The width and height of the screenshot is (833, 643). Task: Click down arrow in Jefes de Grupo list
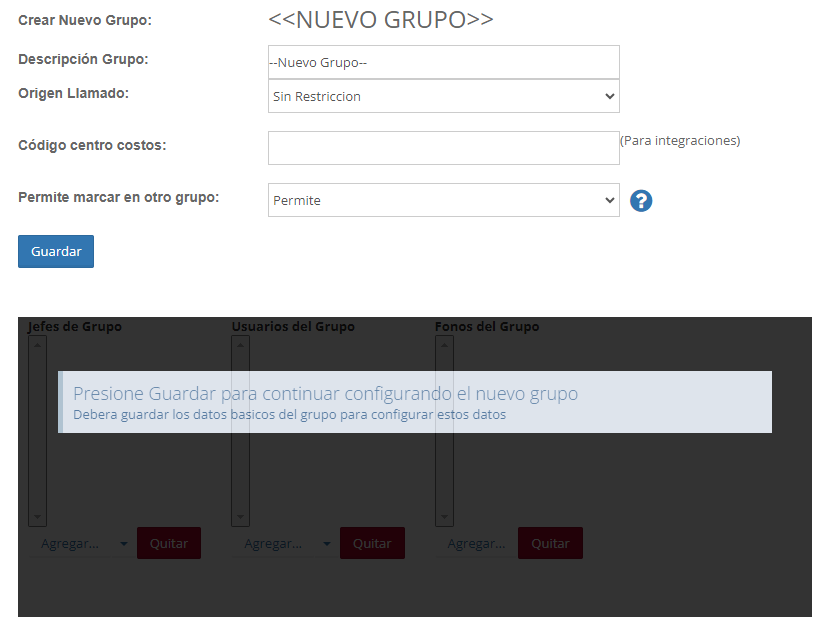38,518
